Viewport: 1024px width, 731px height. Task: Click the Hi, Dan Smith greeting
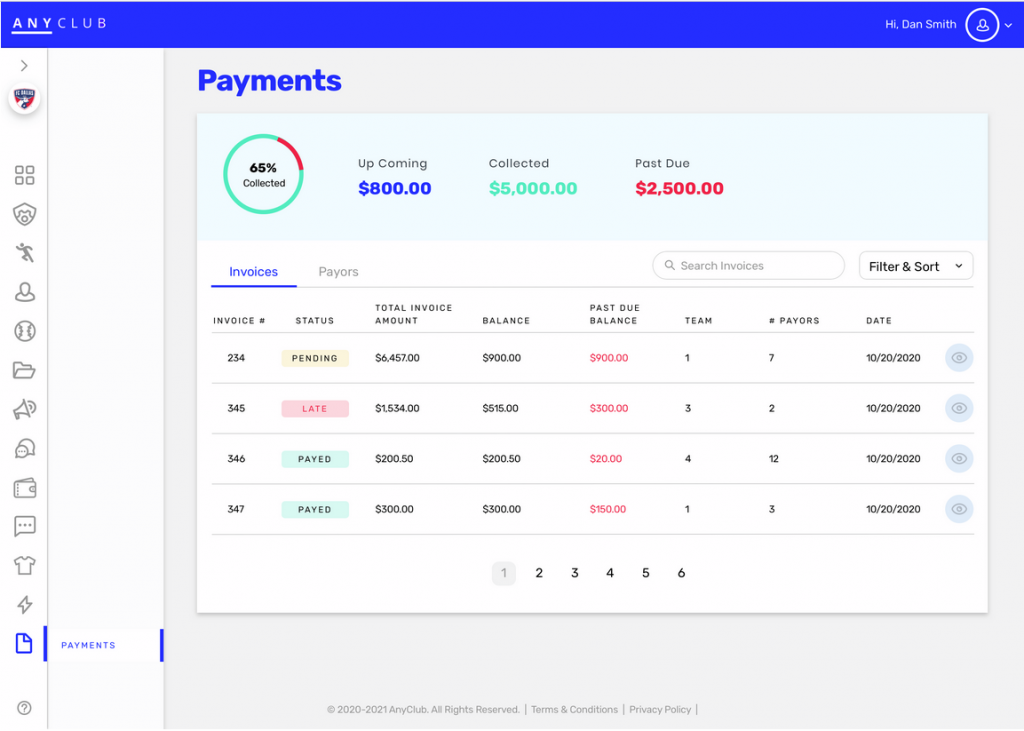tap(920, 24)
